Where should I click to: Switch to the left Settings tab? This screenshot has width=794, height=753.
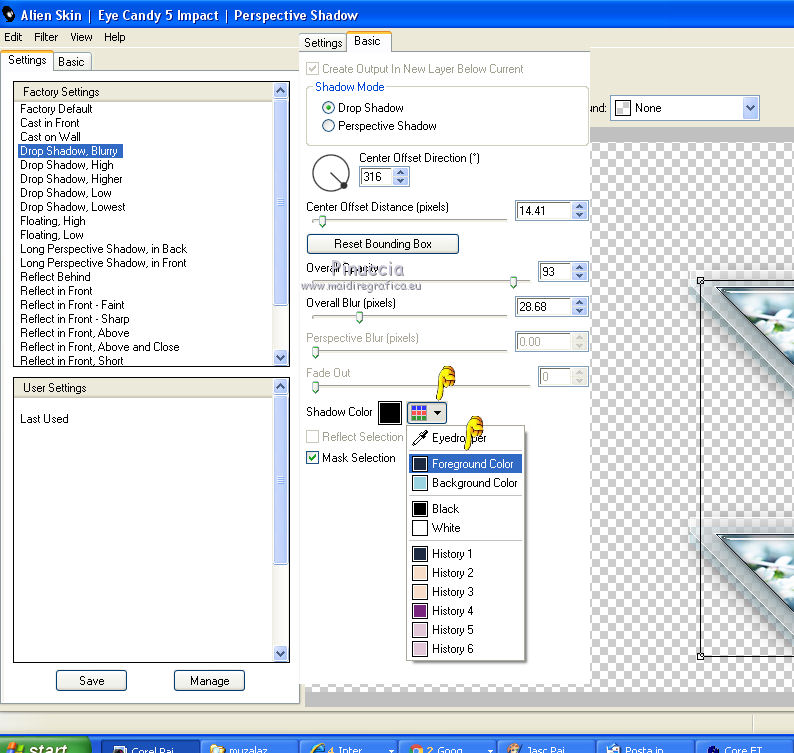click(27, 60)
